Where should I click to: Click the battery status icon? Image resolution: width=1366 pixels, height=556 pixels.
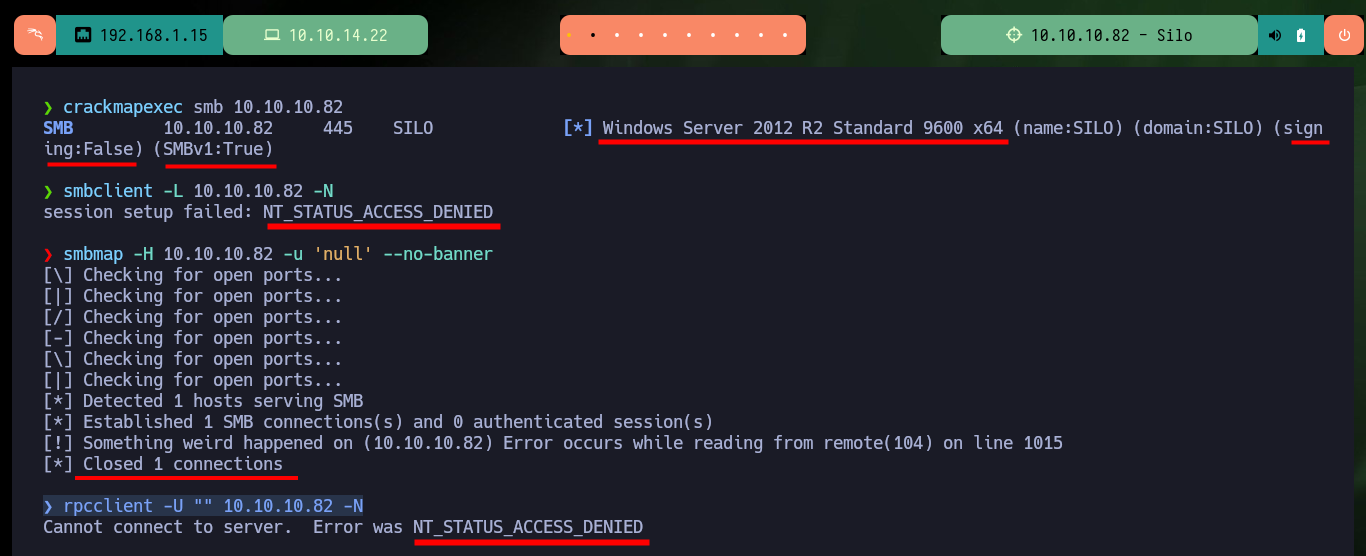(1300, 35)
